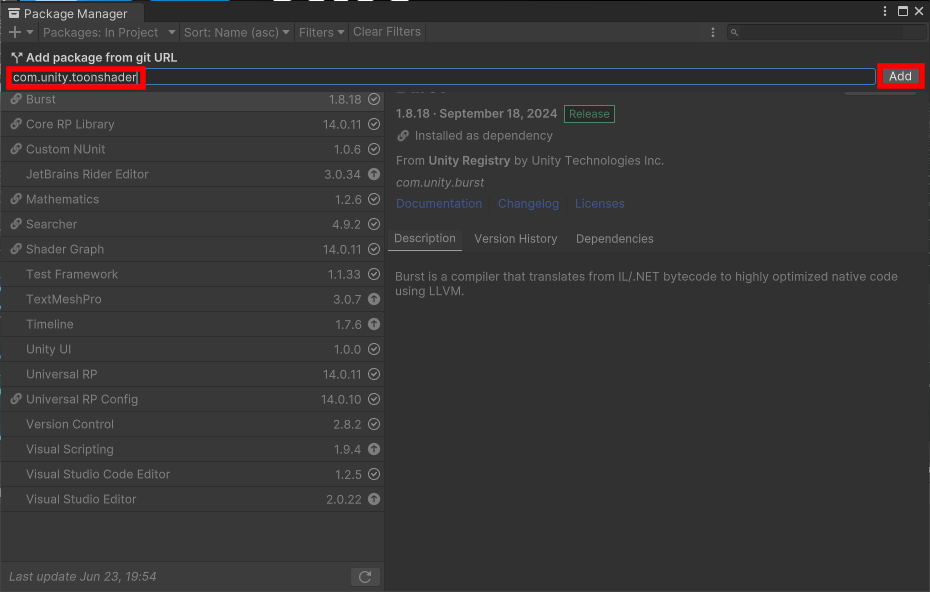Select the Shader Graph package
The image size is (930, 592).
tap(192, 249)
